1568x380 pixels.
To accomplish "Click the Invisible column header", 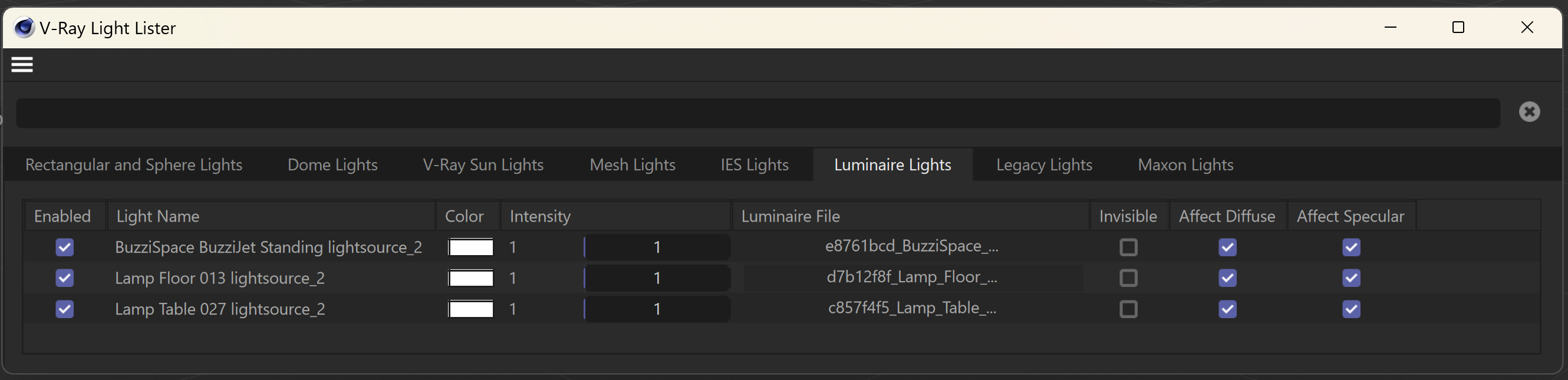I will pos(1129,216).
